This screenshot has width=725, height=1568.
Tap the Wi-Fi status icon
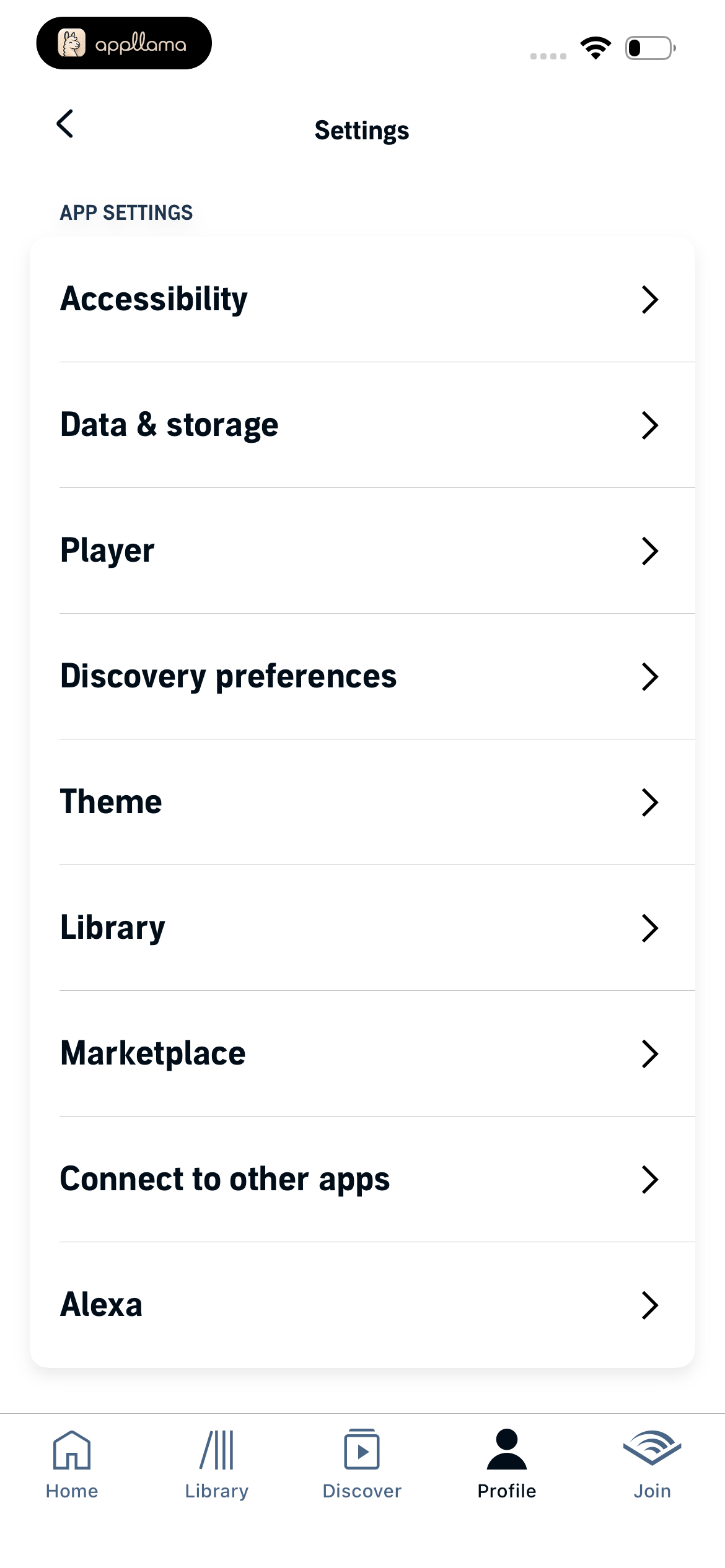[595, 48]
